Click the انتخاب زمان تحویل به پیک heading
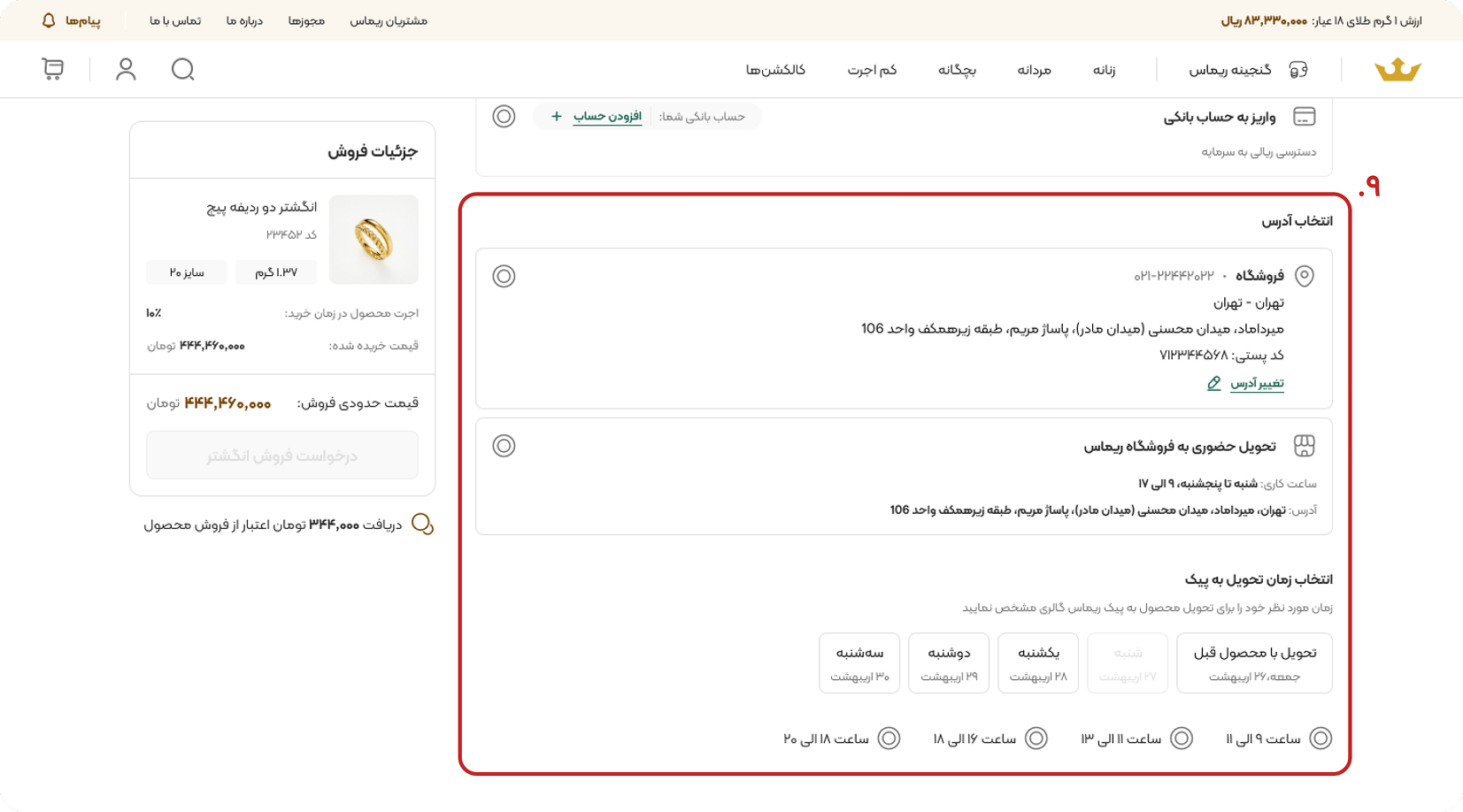The width and height of the screenshot is (1463, 812). point(1259,579)
